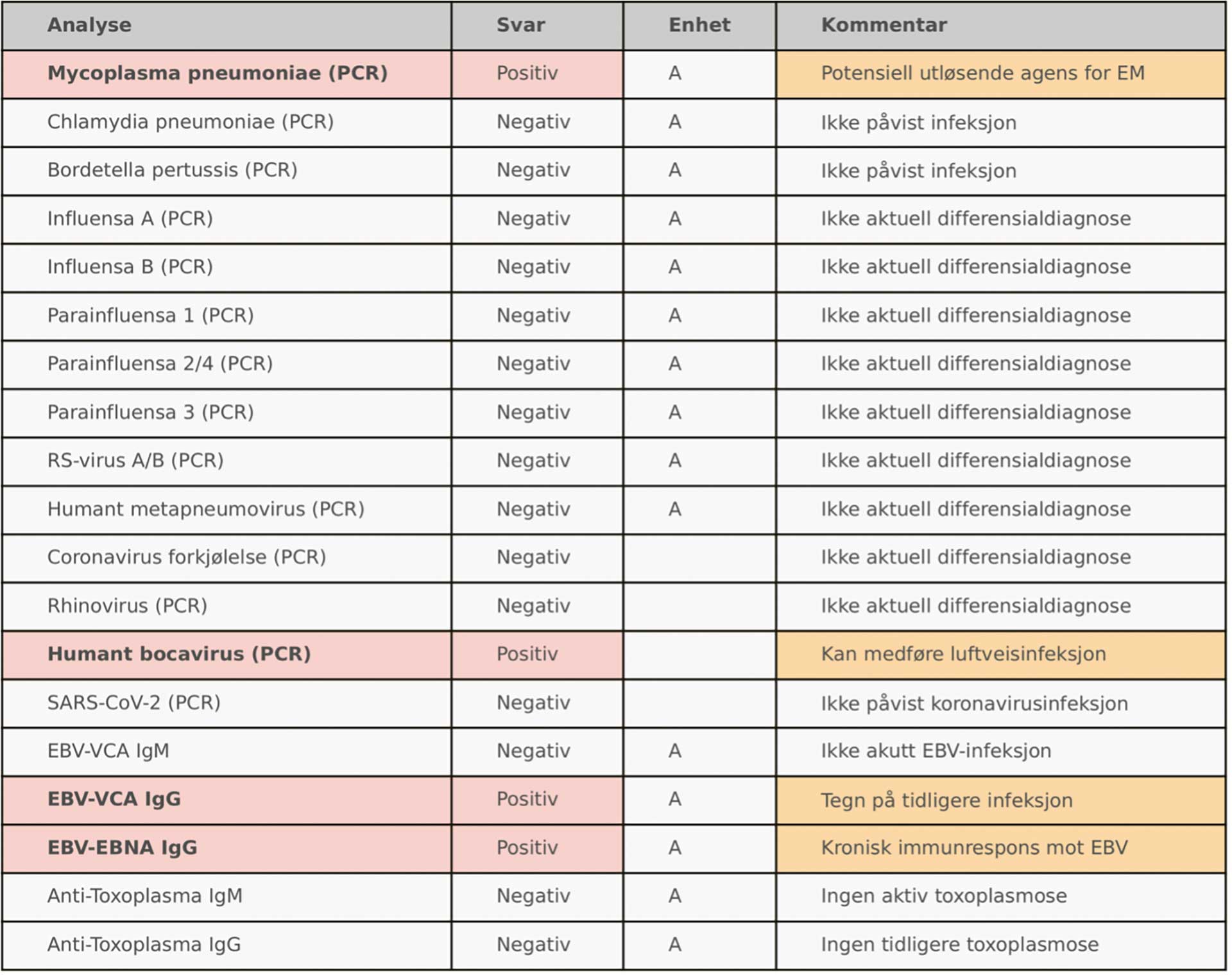The image size is (1232, 975).
Task: Click the Analyse column header
Action: coord(89,25)
